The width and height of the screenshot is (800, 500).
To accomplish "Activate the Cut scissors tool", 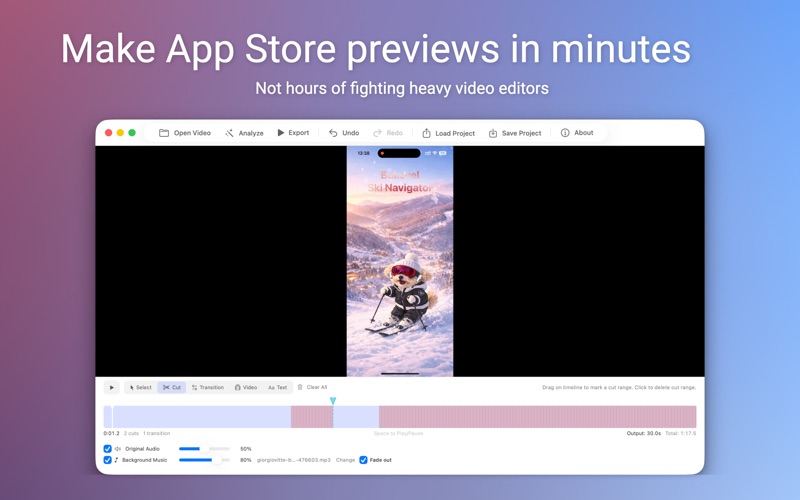I will (172, 387).
